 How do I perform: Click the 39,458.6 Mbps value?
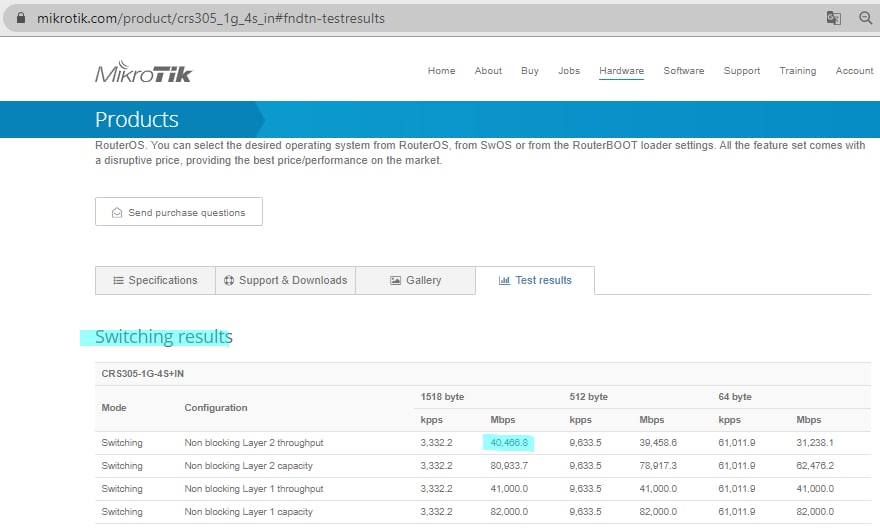click(x=658, y=443)
